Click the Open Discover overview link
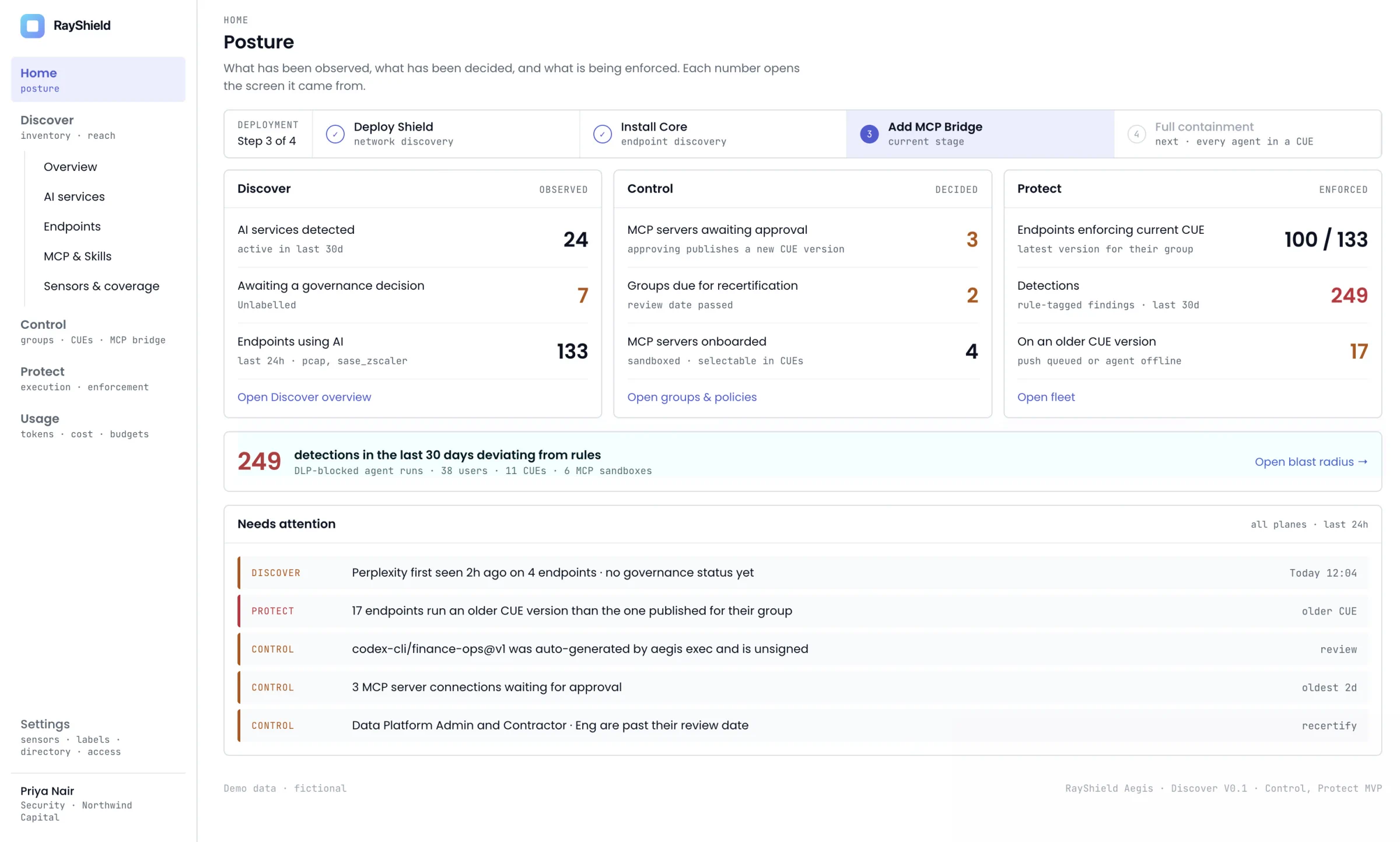This screenshot has height=842, width=1400. [304, 397]
